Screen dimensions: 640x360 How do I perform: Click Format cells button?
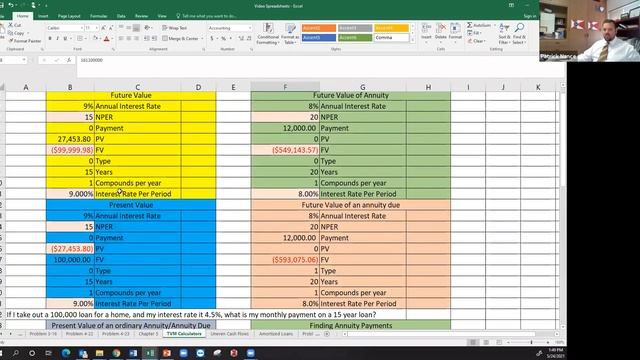pyautogui.click(x=455, y=32)
